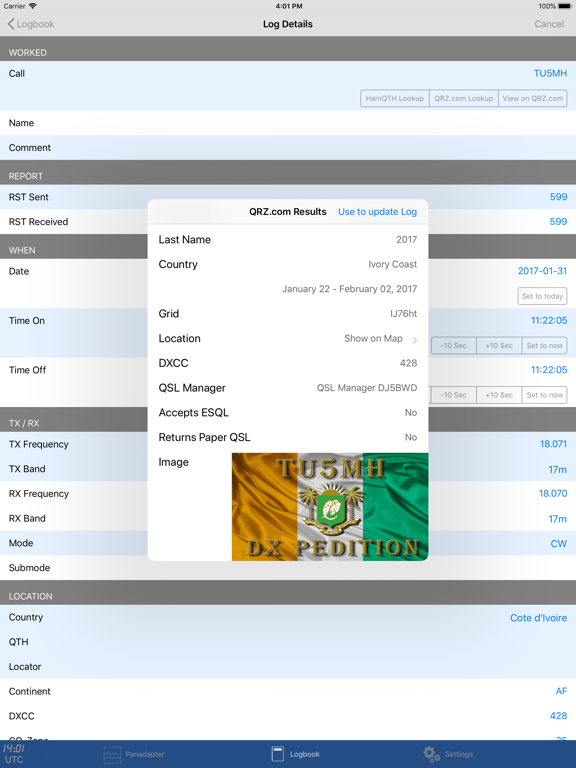
Task: Select the Submode row
Action: (x=288, y=568)
